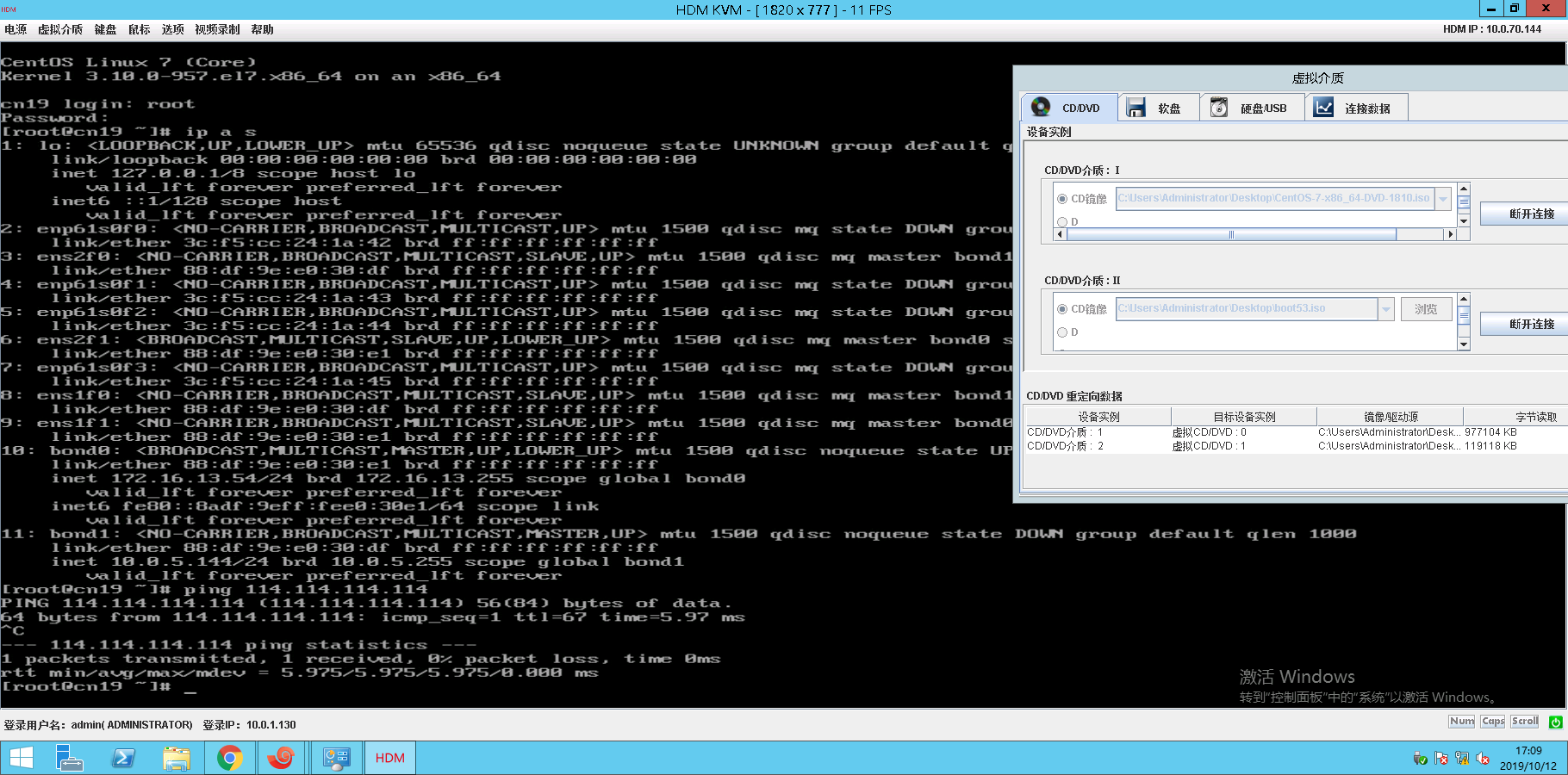Launch PowerShell from taskbar
1568x775 pixels.
[123, 758]
